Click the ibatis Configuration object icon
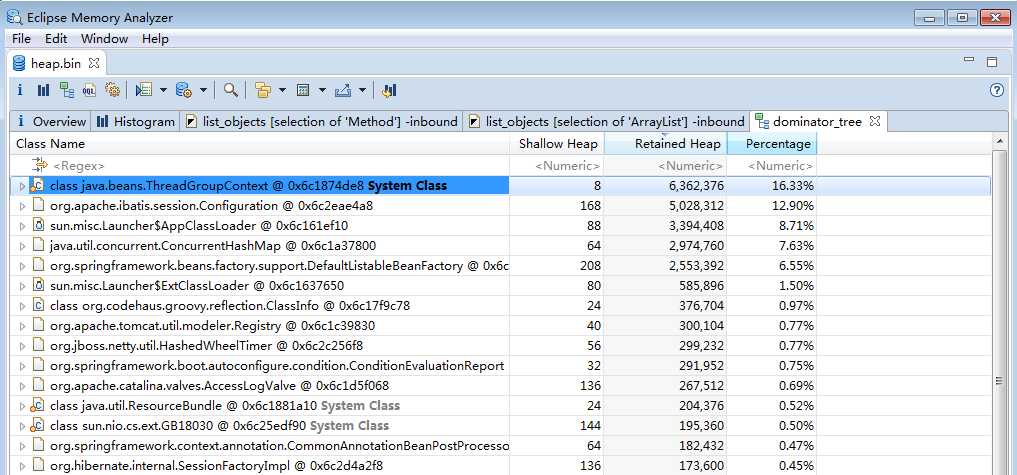This screenshot has width=1017, height=475. coord(38,206)
